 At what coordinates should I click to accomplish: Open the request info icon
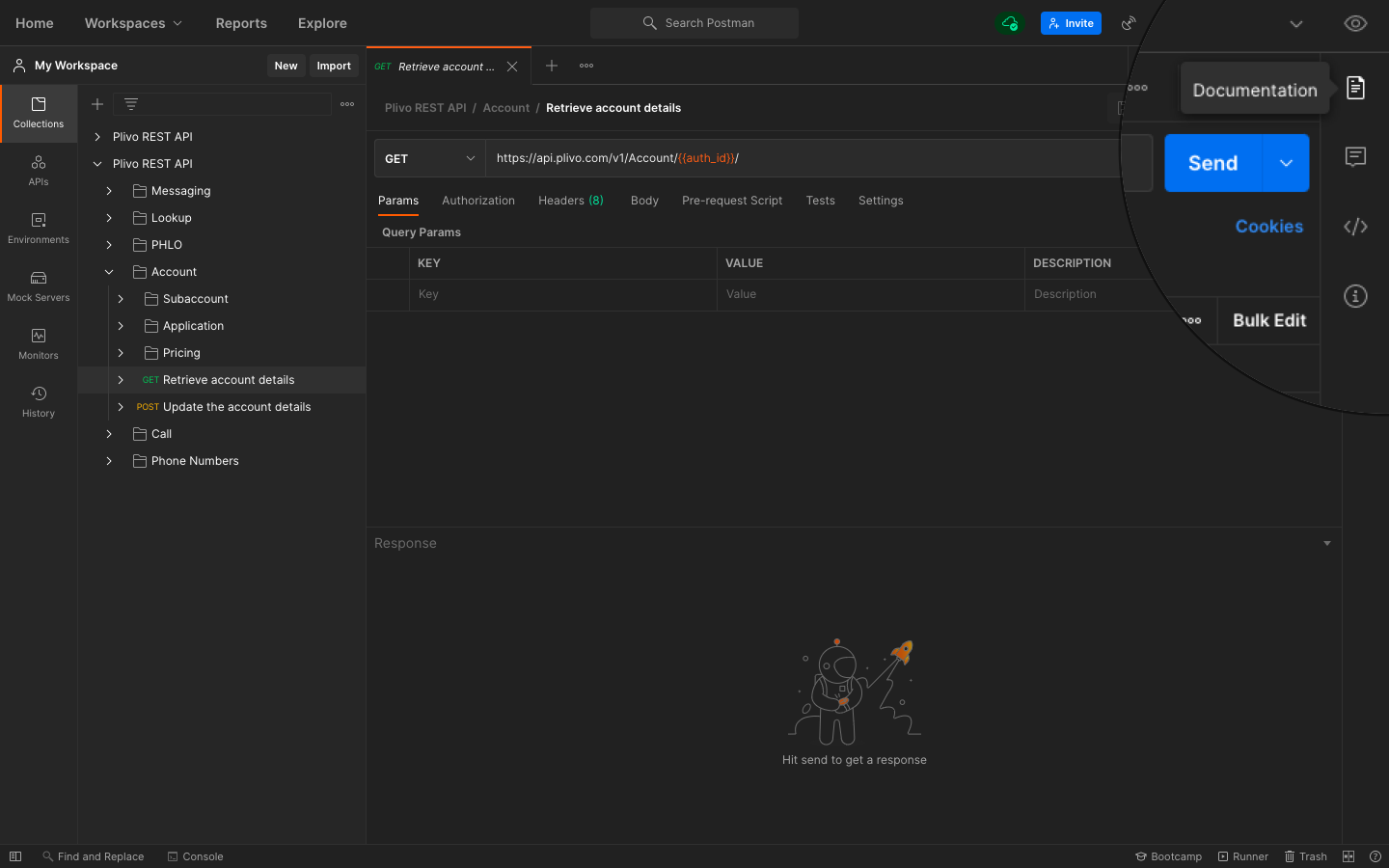pos(1355,296)
